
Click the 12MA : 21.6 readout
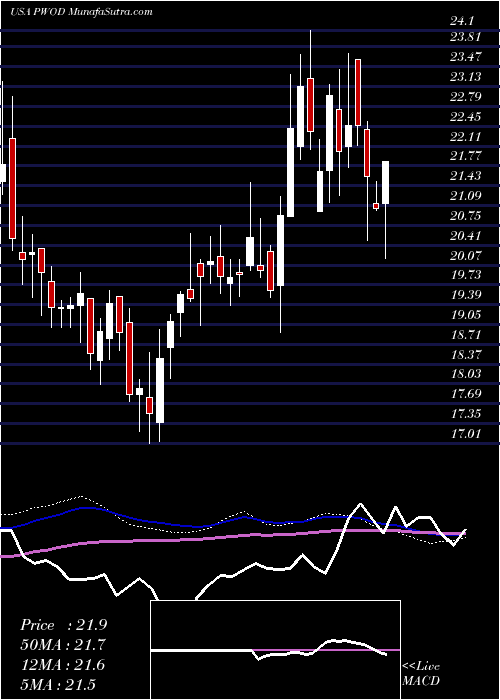[x=62, y=665]
